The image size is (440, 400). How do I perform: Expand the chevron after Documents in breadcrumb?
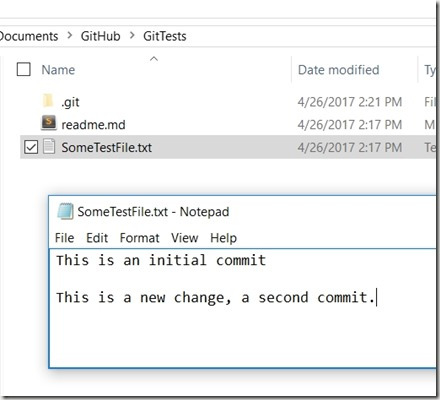69,35
